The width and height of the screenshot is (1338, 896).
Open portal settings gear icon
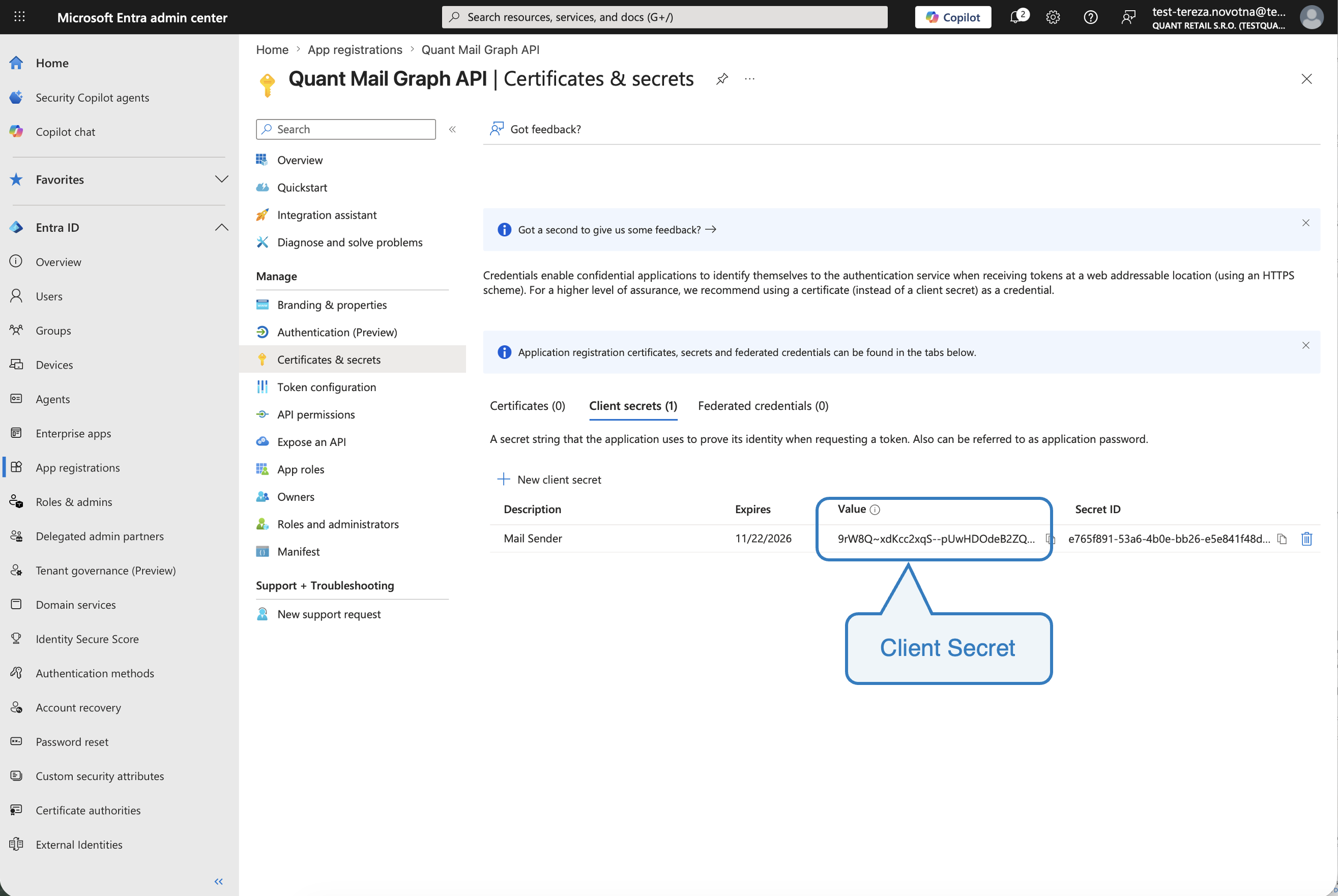click(x=1053, y=17)
